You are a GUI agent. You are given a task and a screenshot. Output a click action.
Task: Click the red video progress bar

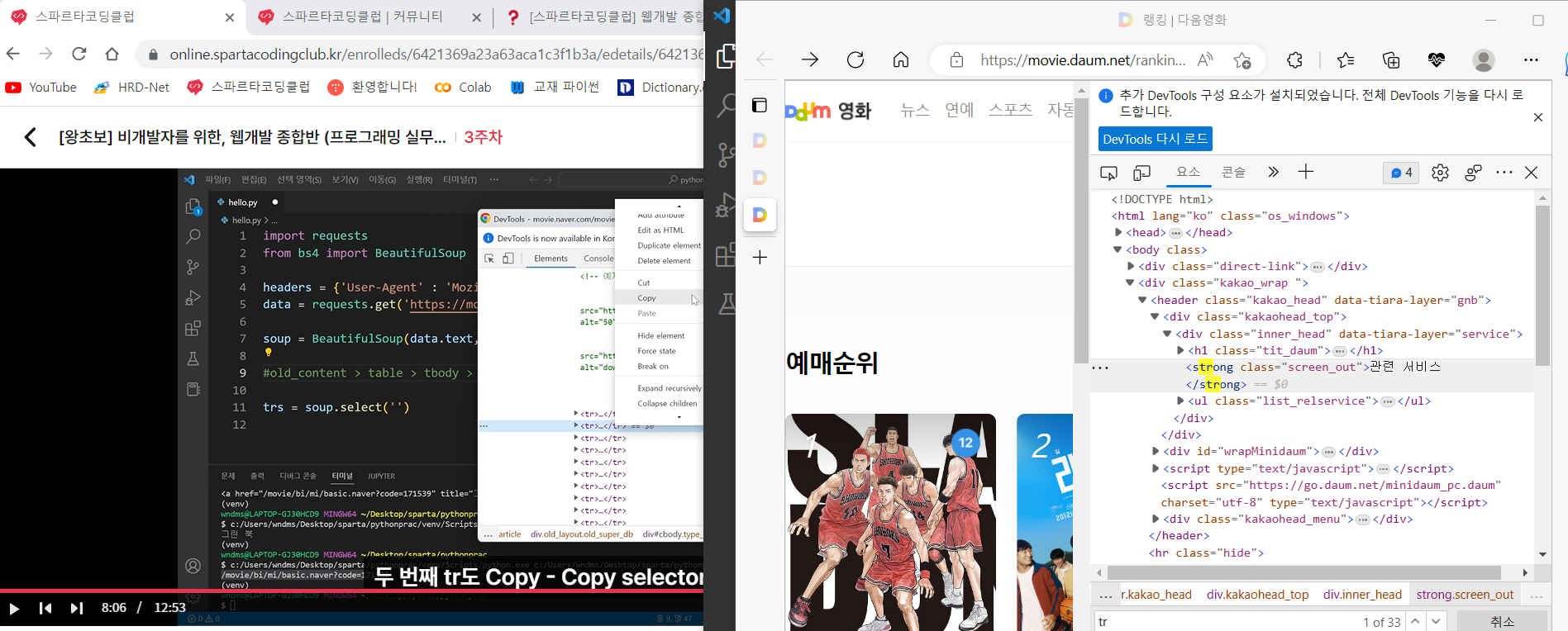(x=351, y=591)
